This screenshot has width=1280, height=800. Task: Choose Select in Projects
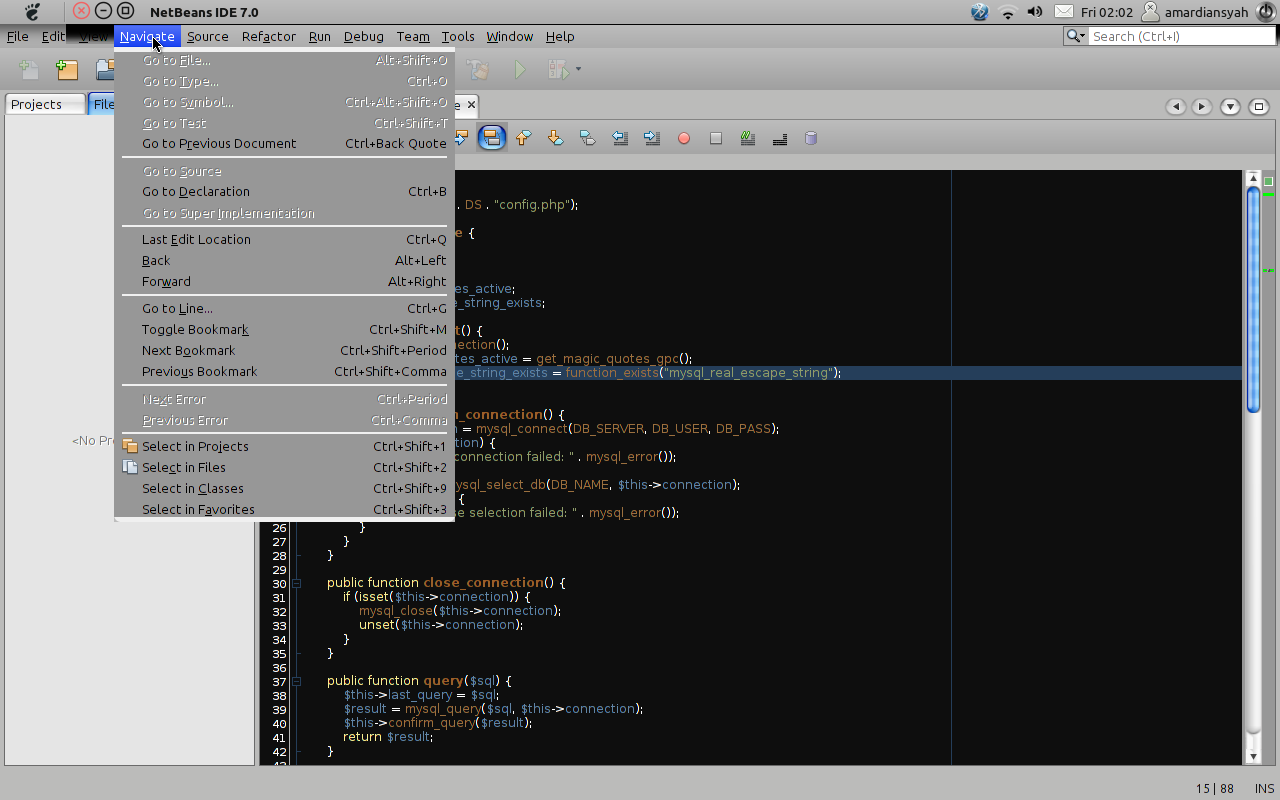point(285,447)
